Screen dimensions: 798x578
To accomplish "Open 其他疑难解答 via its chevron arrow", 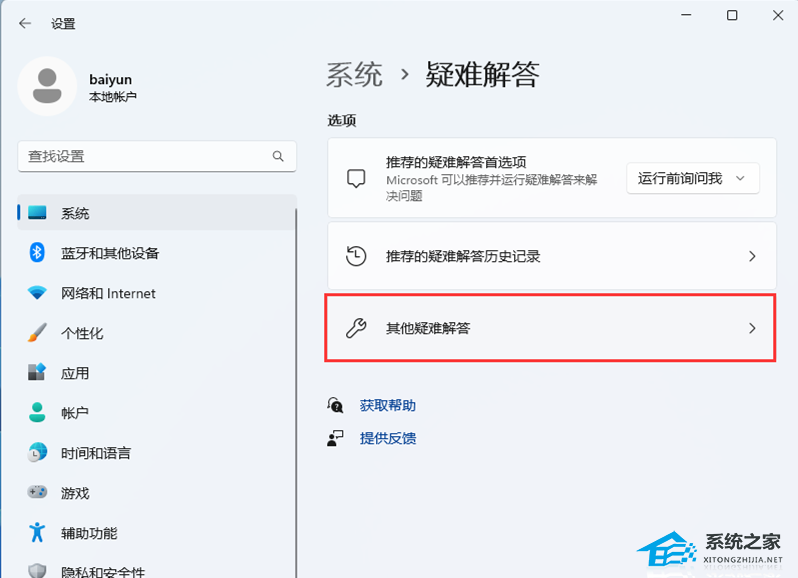I will point(752,328).
